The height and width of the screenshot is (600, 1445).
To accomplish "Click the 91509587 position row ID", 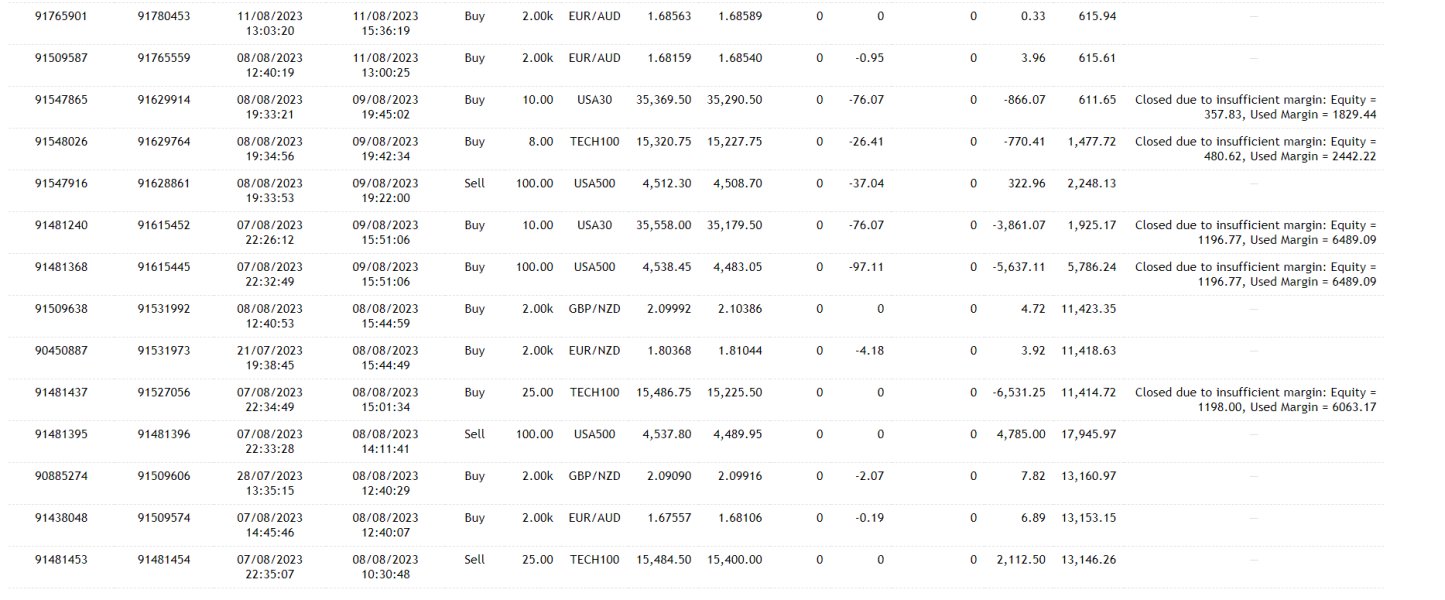I will click(x=61, y=58).
